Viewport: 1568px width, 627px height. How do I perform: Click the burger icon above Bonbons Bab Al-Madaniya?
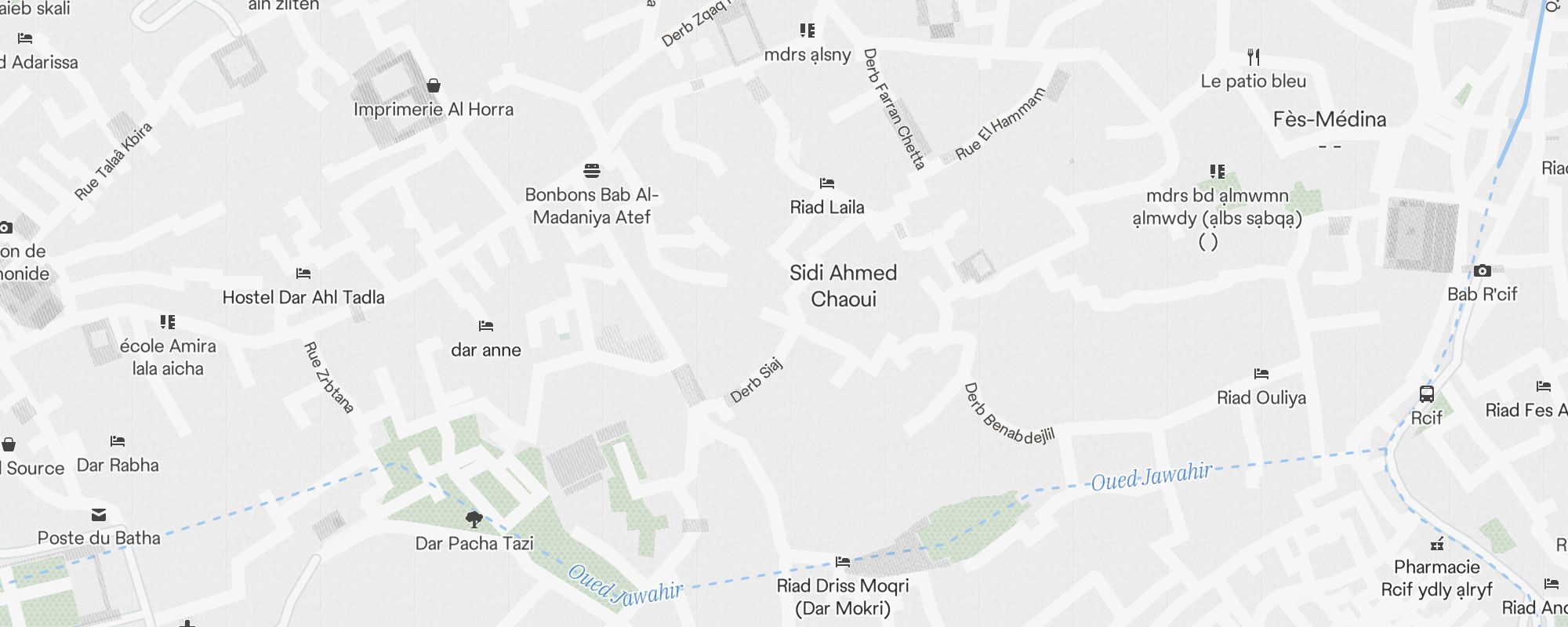592,171
